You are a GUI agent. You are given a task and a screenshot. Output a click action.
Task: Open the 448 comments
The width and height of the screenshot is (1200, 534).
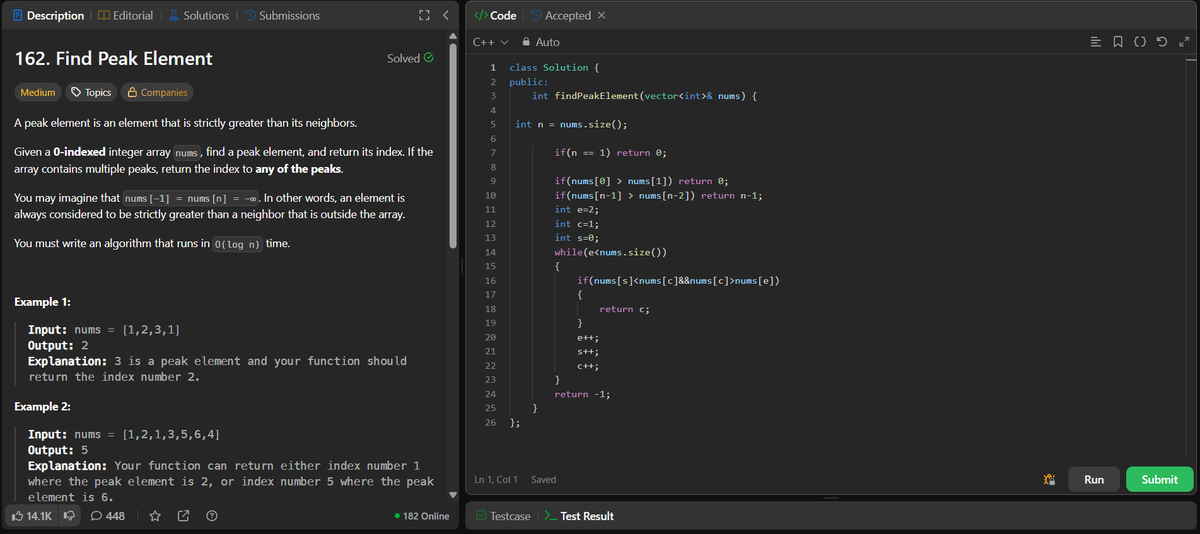coord(108,516)
